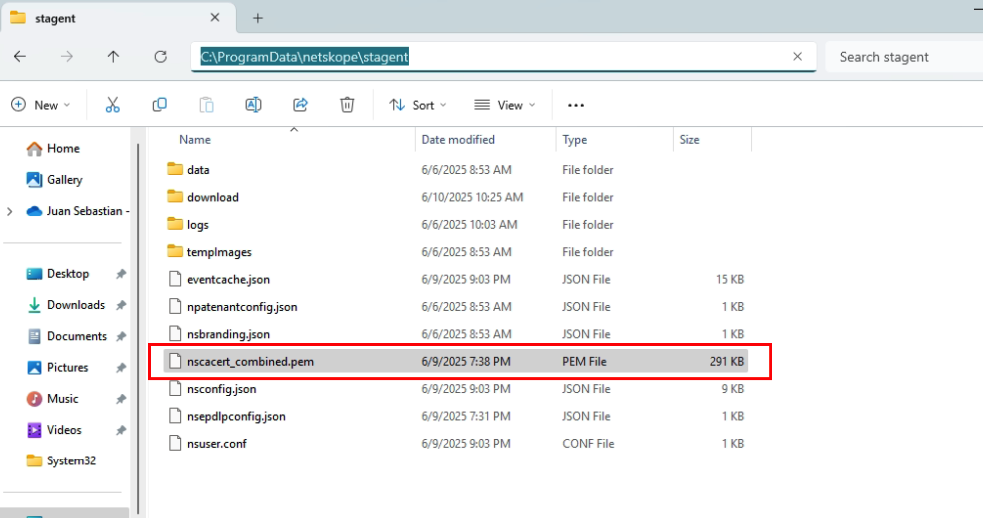Select nsconfig.json file
The width and height of the screenshot is (983, 518).
456,389
